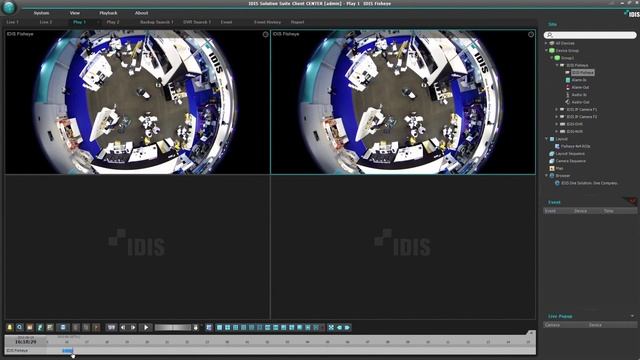Select the Map tree item
Image resolution: width=640 pixels, height=360 pixels.
pos(559,168)
